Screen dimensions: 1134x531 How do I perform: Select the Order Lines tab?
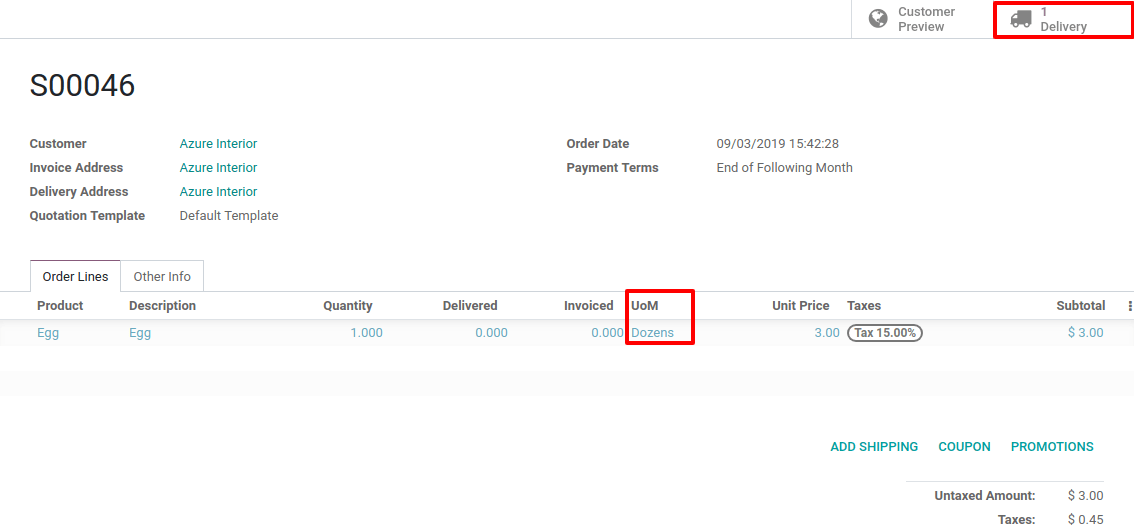[75, 277]
